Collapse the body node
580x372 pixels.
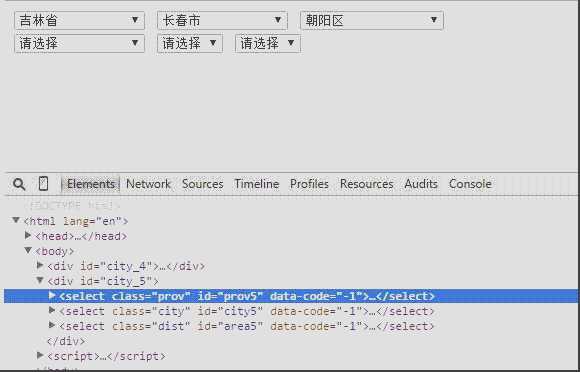[28, 251]
